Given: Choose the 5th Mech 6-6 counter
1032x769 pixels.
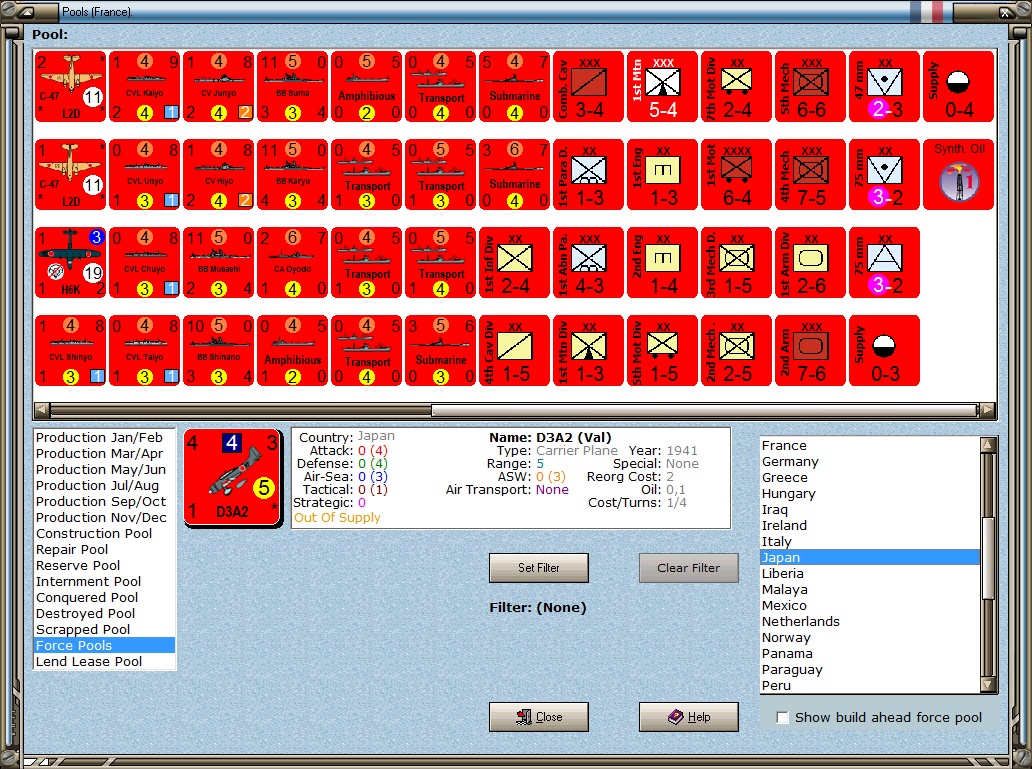Looking at the screenshot, I should (x=811, y=86).
